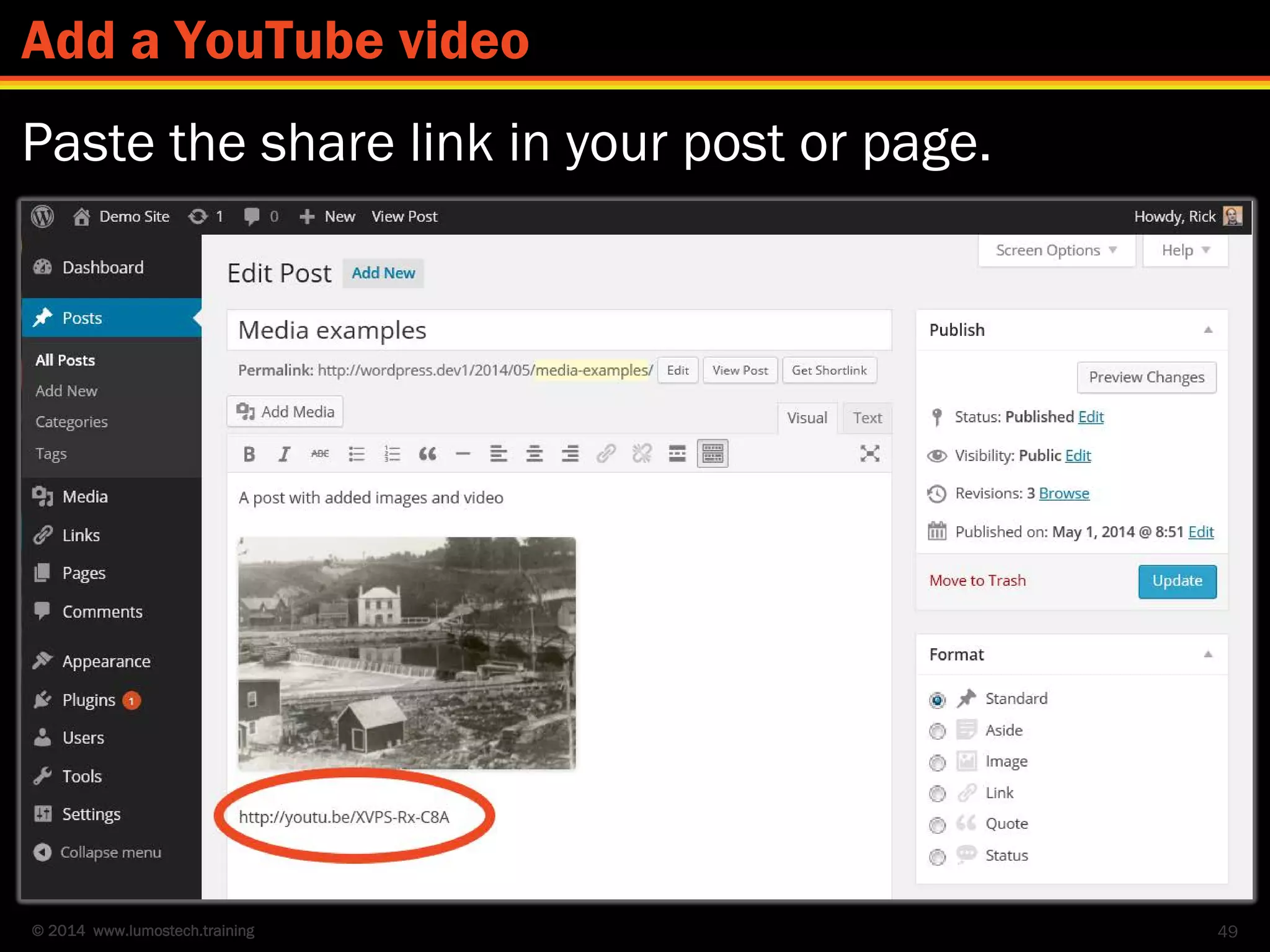Insert a bulleted list
The width and height of the screenshot is (1270, 952).
click(357, 454)
